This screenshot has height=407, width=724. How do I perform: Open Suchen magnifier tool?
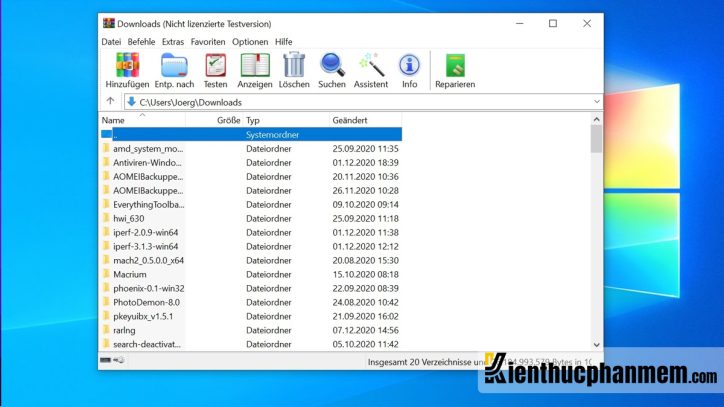click(332, 65)
